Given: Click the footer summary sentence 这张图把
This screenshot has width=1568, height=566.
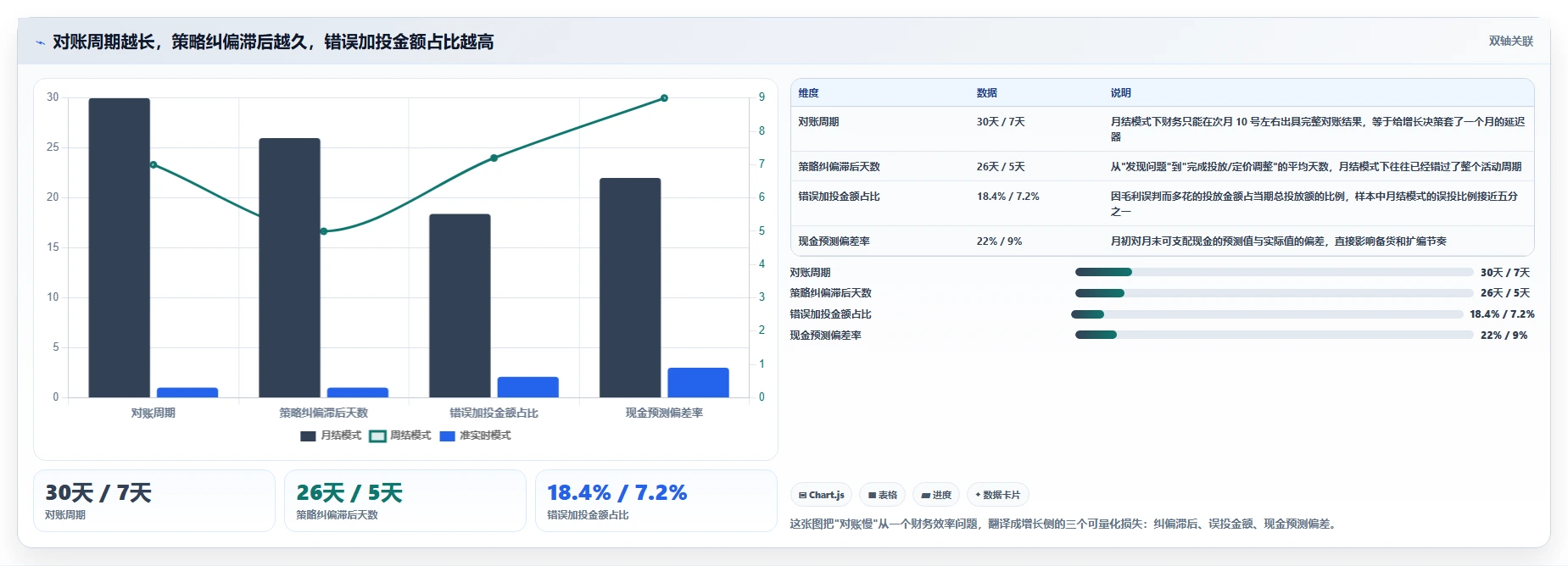Looking at the screenshot, I should [x=1065, y=524].
